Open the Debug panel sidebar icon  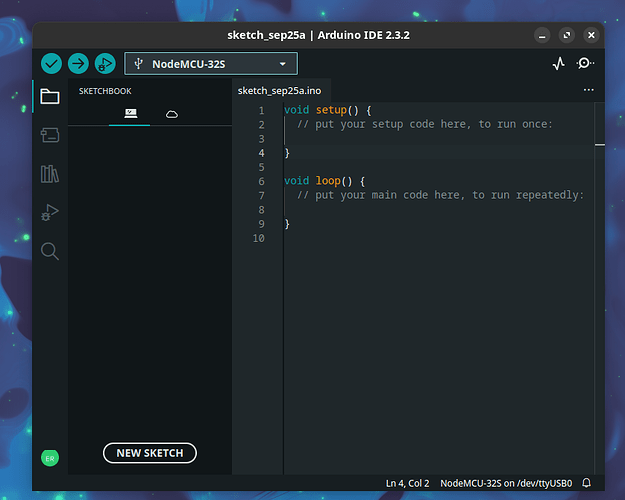point(50,213)
